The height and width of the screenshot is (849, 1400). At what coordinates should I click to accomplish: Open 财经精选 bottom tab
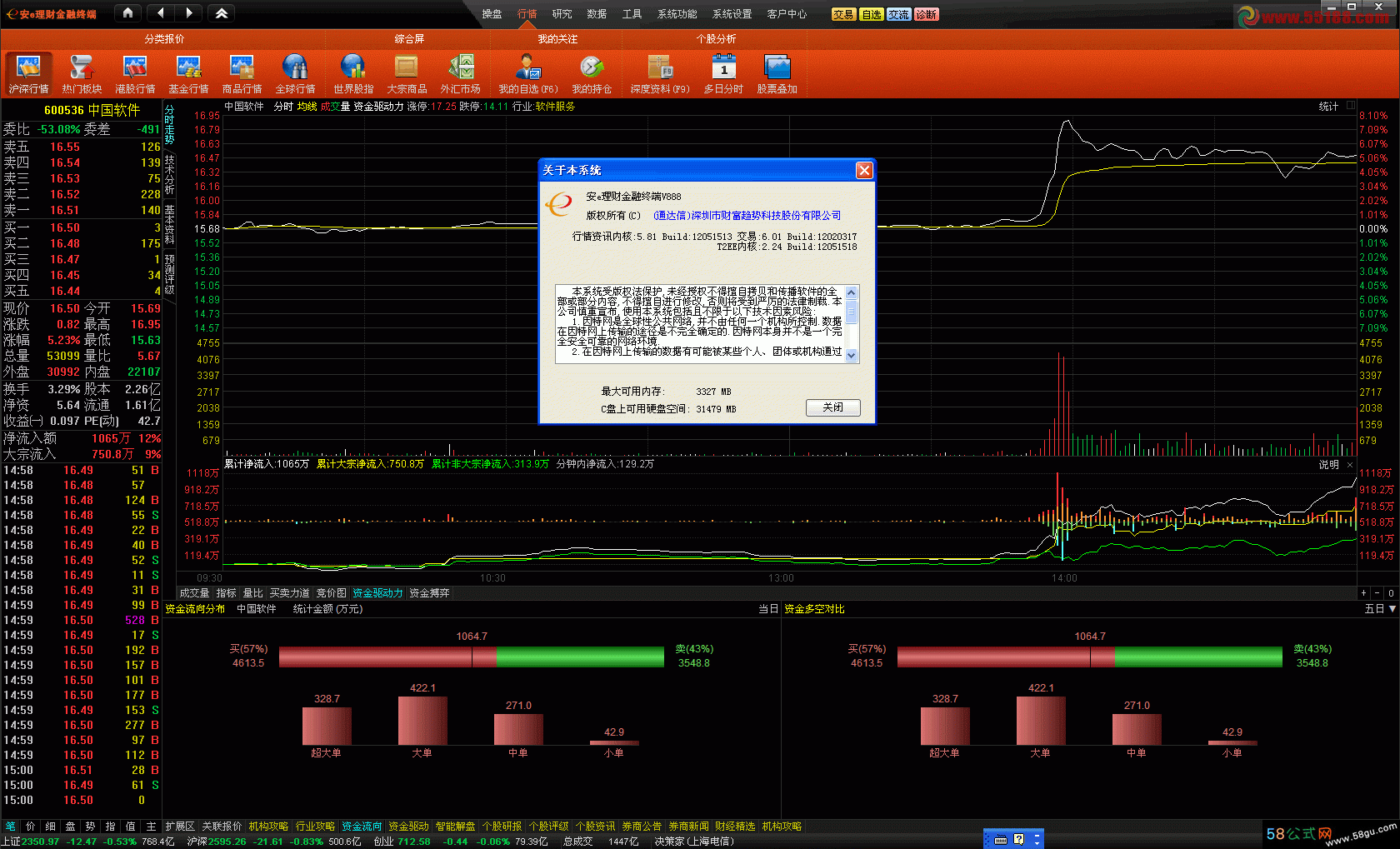(734, 827)
